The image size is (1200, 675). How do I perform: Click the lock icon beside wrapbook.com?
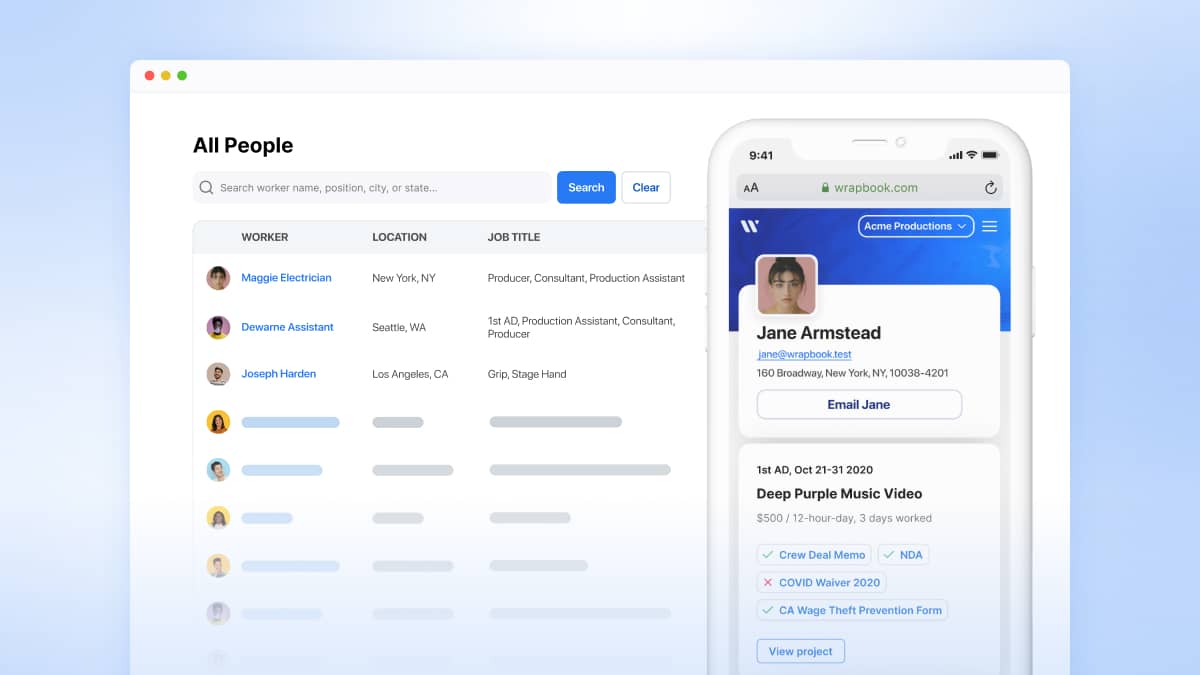[x=825, y=187]
